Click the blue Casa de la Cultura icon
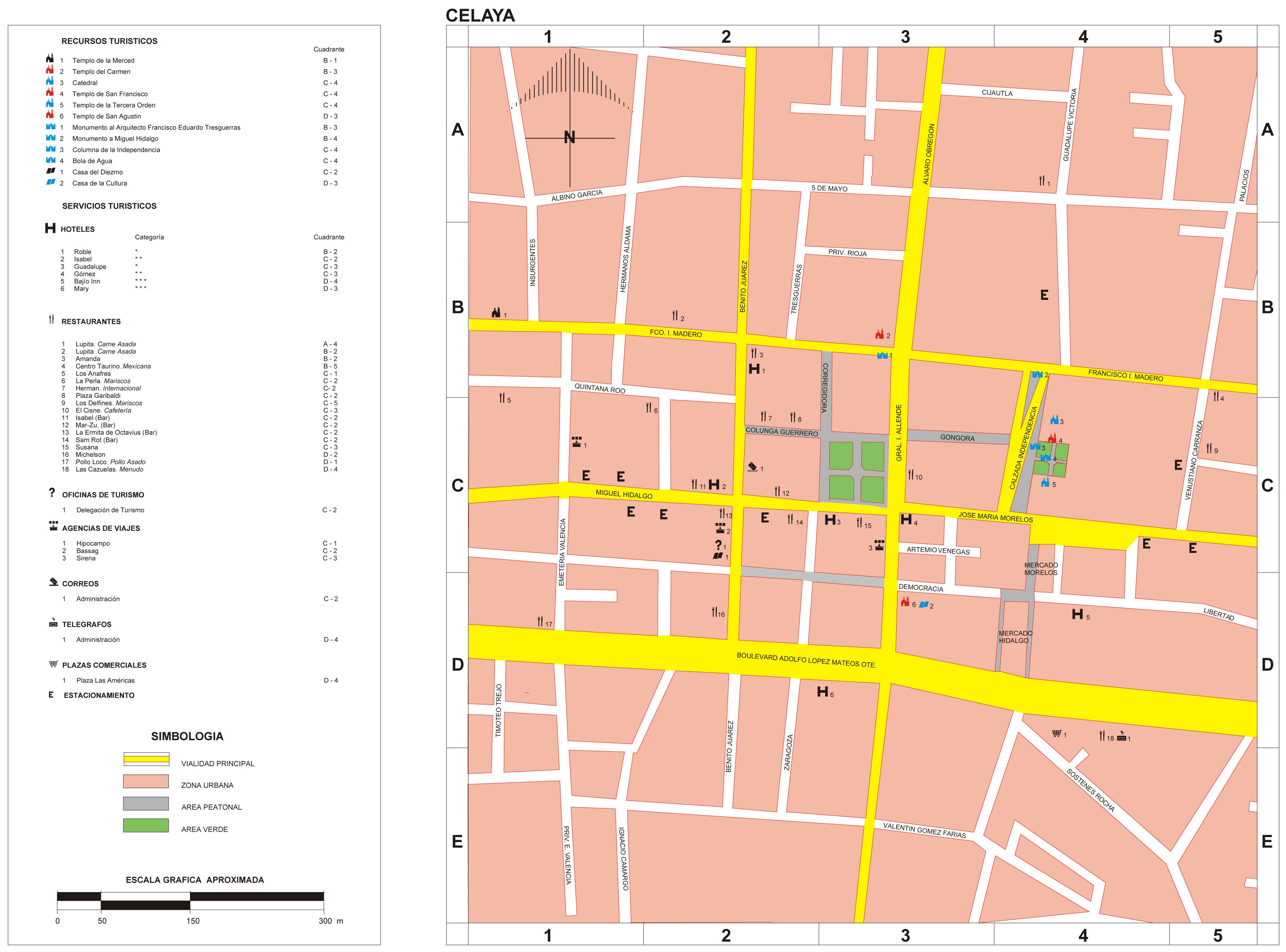1286x952 pixels. click(x=923, y=605)
